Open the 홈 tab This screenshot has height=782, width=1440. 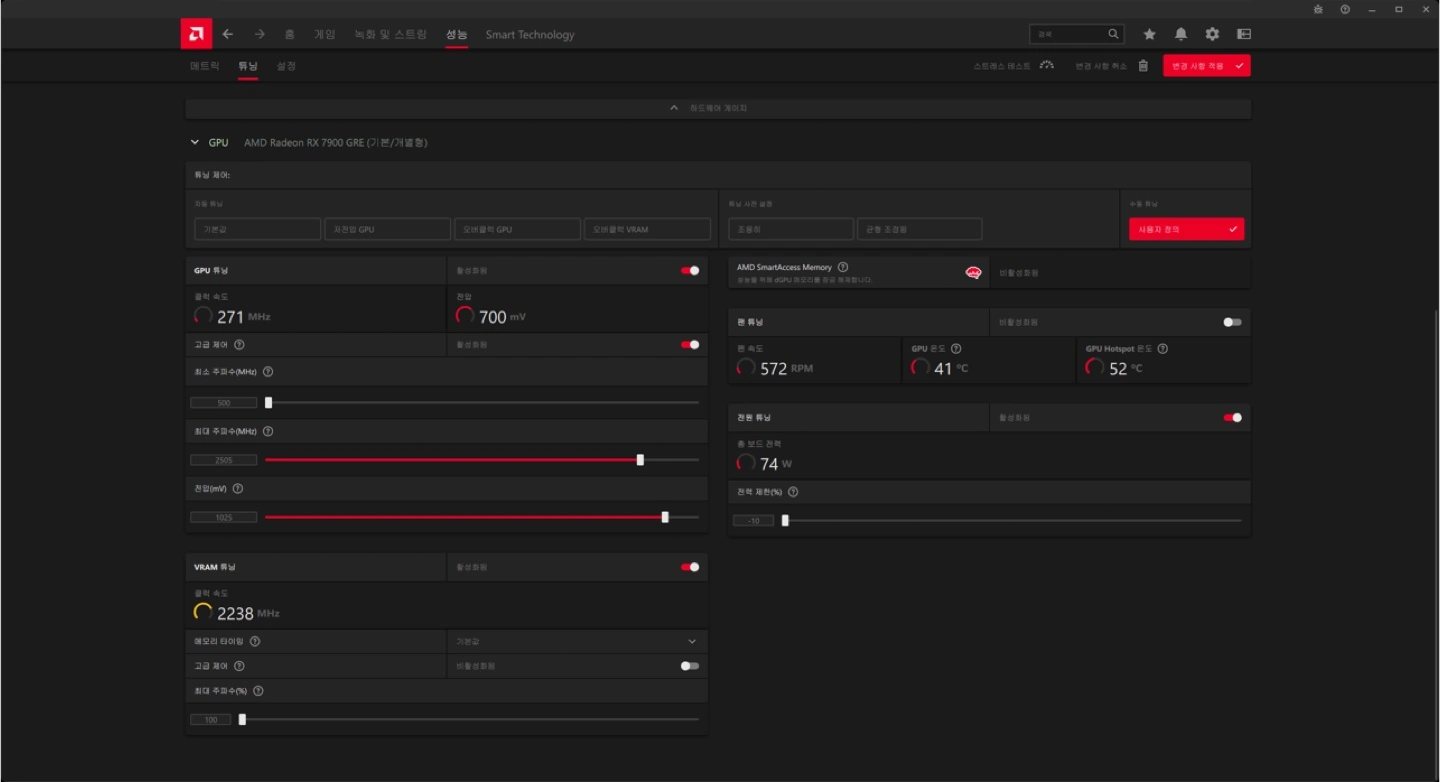[x=290, y=34]
